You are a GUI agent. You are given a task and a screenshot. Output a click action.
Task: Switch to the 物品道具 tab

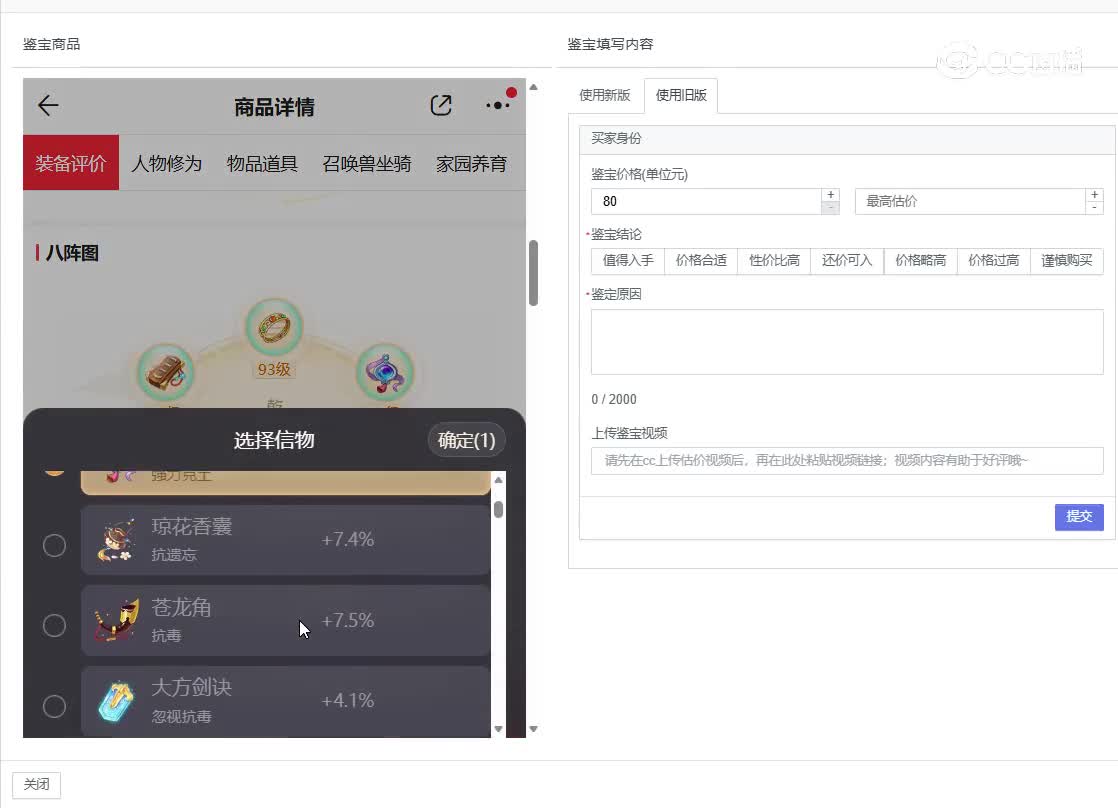pos(262,163)
